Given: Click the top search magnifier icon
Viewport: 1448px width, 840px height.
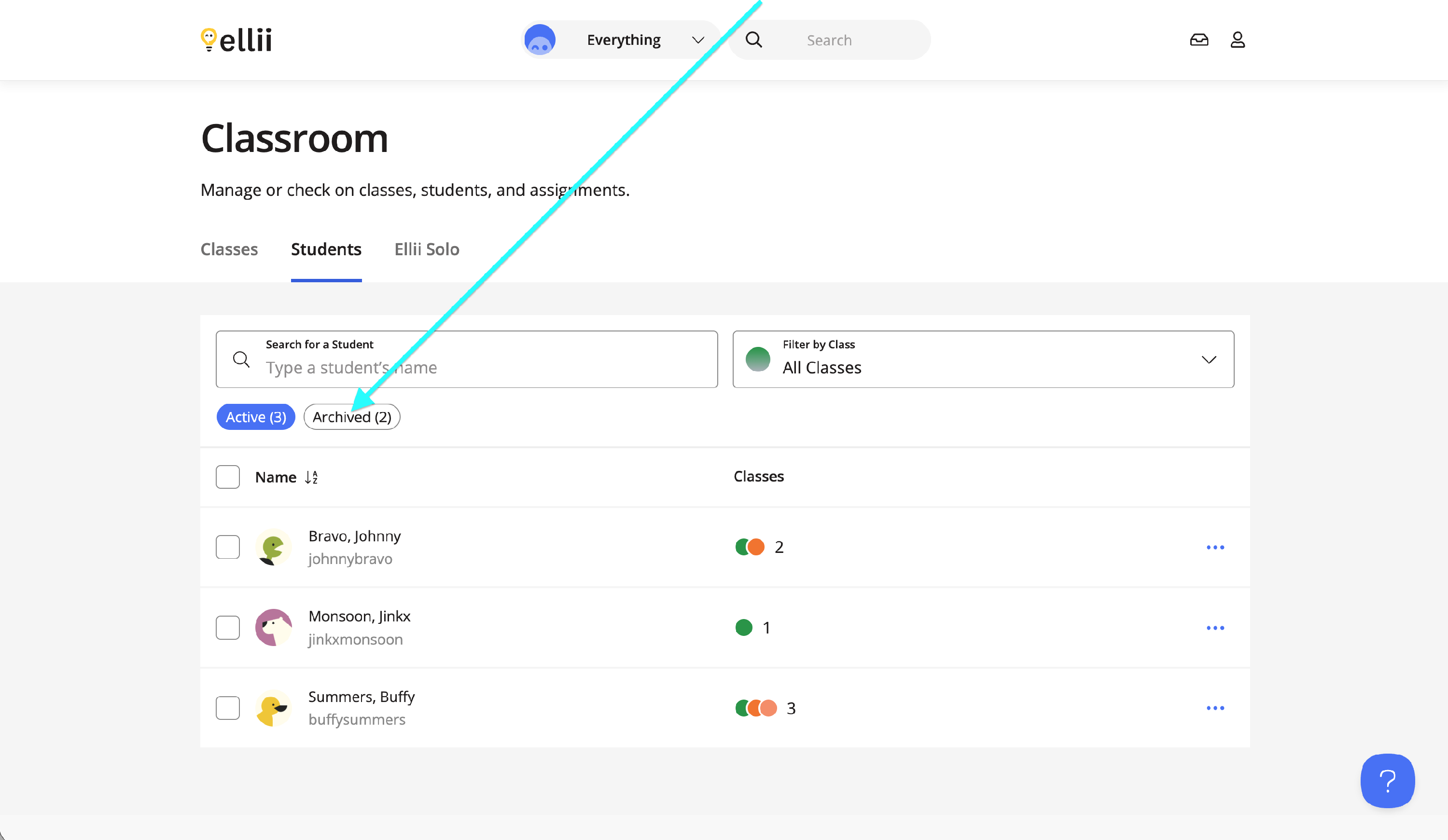Looking at the screenshot, I should [753, 40].
